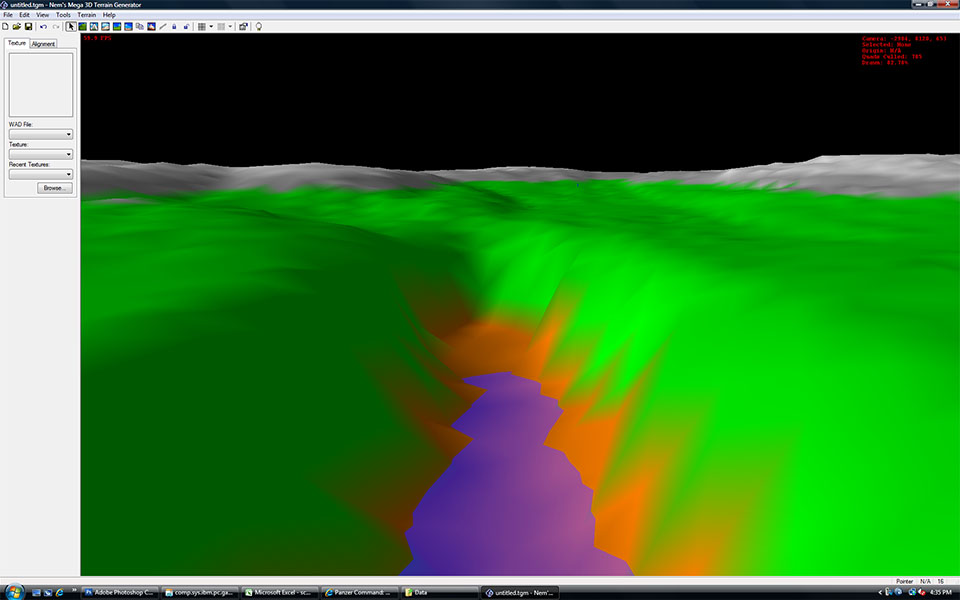Screen dimensions: 960x600
Task: Create a new terrain file
Action: point(6,26)
